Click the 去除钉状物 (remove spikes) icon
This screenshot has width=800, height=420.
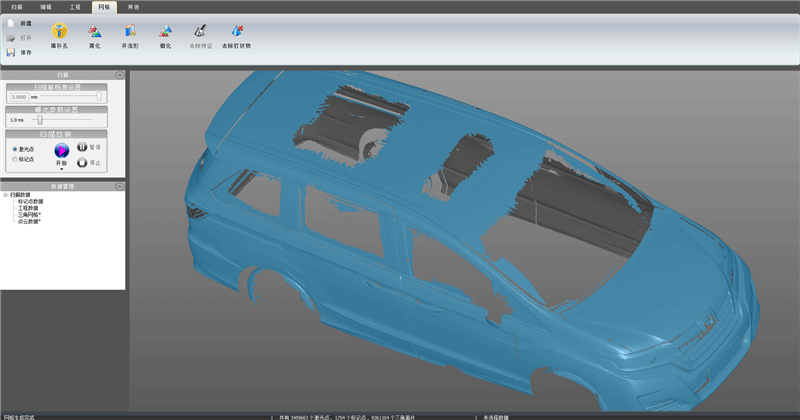[x=236, y=32]
